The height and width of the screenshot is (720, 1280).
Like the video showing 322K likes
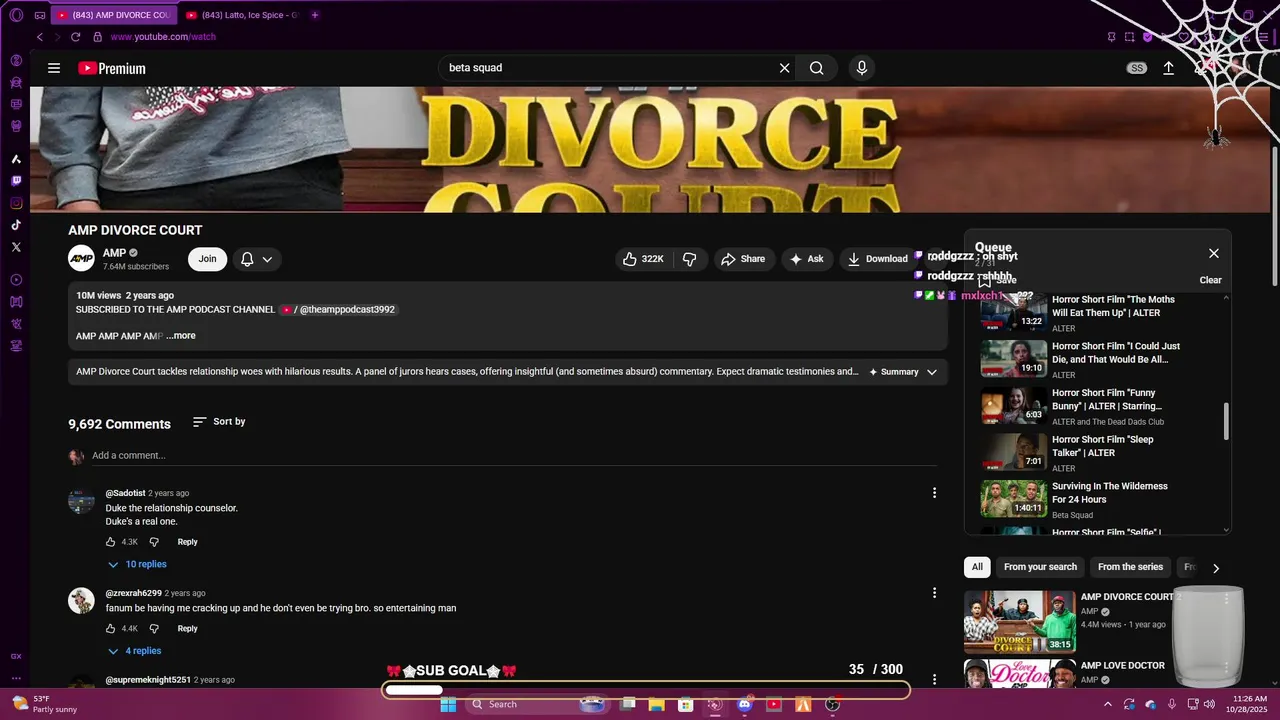[x=644, y=259]
